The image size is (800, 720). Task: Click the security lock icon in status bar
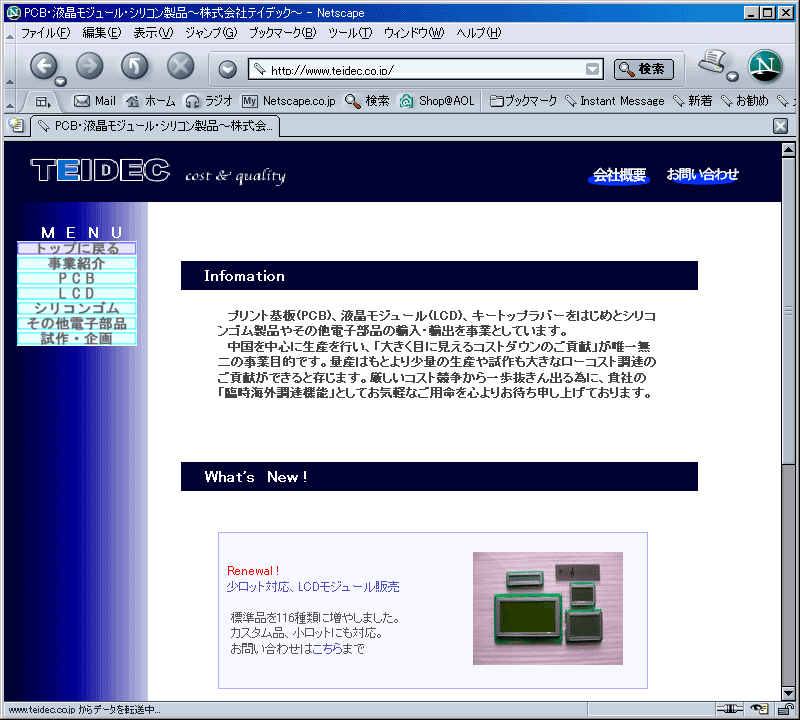coord(786,709)
